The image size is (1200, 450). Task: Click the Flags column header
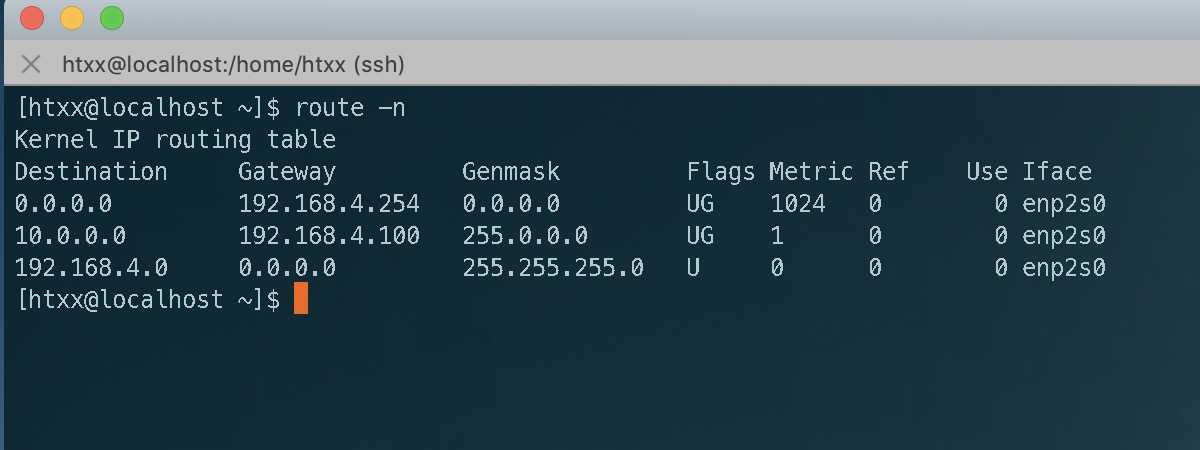click(x=720, y=171)
